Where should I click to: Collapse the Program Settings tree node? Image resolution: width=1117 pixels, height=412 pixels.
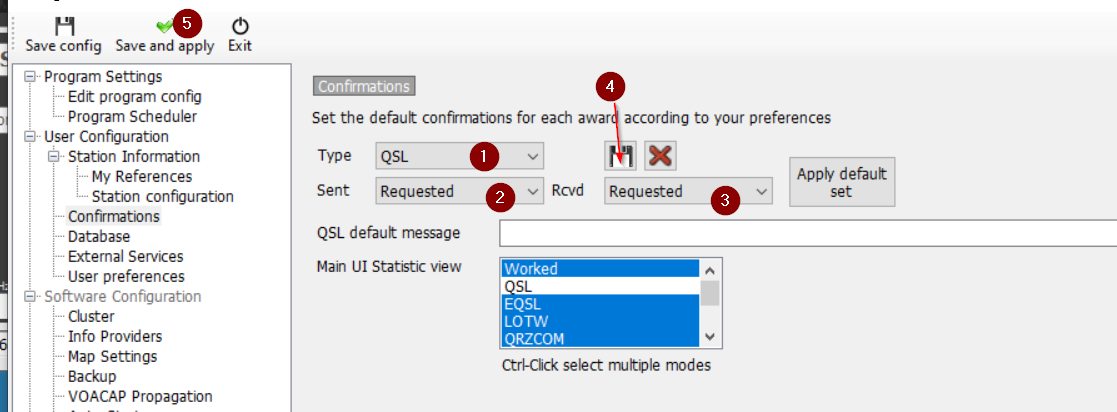pyautogui.click(x=30, y=76)
